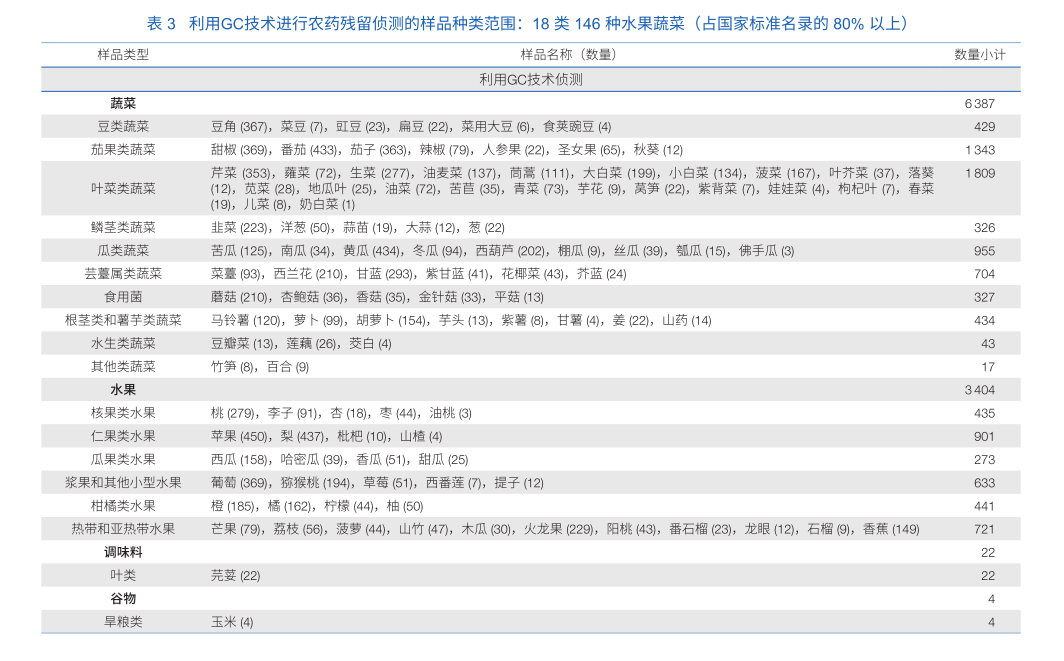Viewport: 1064px width, 661px height.
Task: Click the 利用GC技术侦测 section banner
Action: tap(532, 79)
